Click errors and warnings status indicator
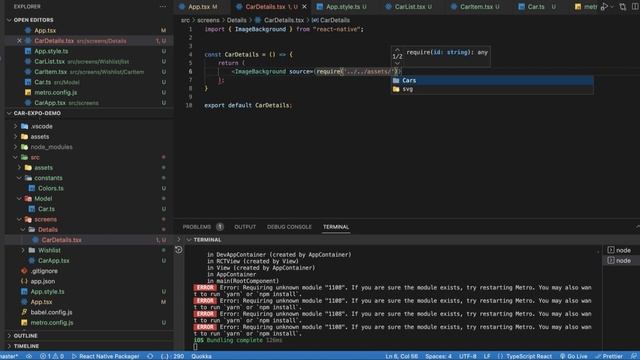 click(52, 356)
